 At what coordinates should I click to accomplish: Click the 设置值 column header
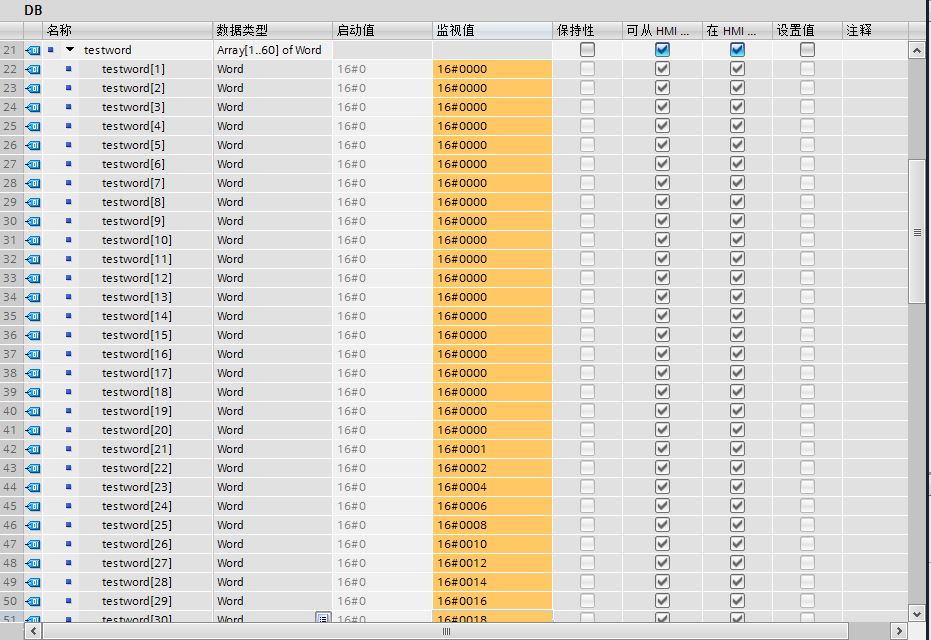point(807,30)
